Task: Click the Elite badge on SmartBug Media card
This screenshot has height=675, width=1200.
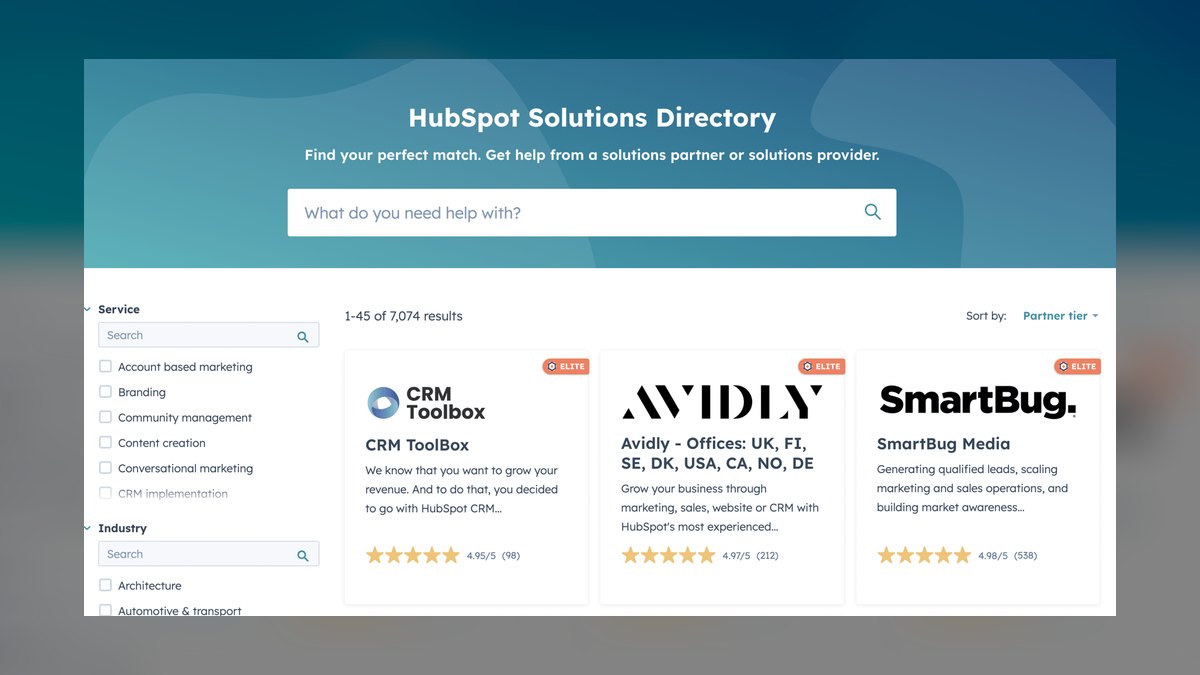Action: pyautogui.click(x=1078, y=366)
